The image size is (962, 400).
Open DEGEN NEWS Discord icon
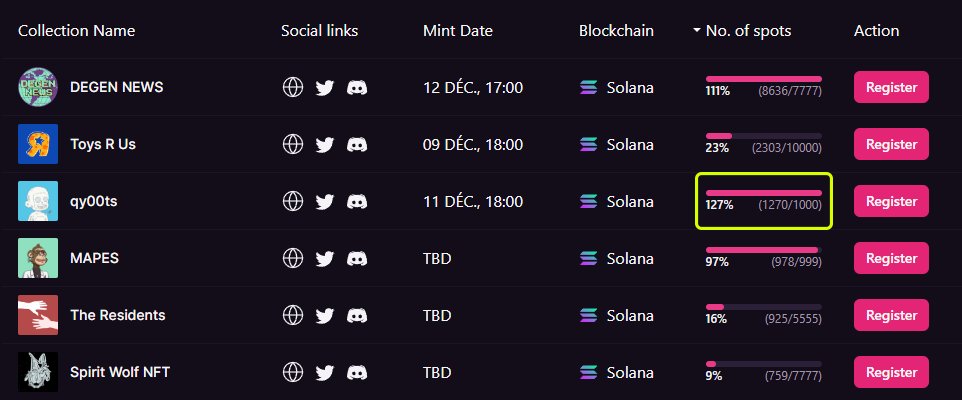pyautogui.click(x=357, y=87)
